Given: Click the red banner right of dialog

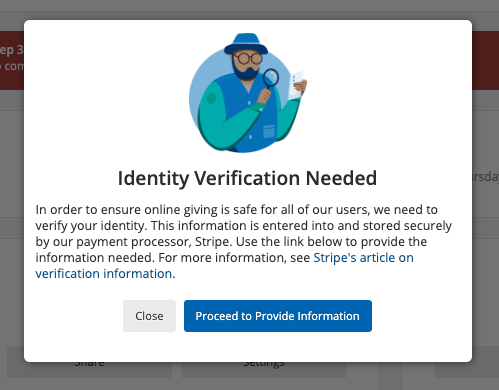Looking at the screenshot, I should click(x=485, y=60).
